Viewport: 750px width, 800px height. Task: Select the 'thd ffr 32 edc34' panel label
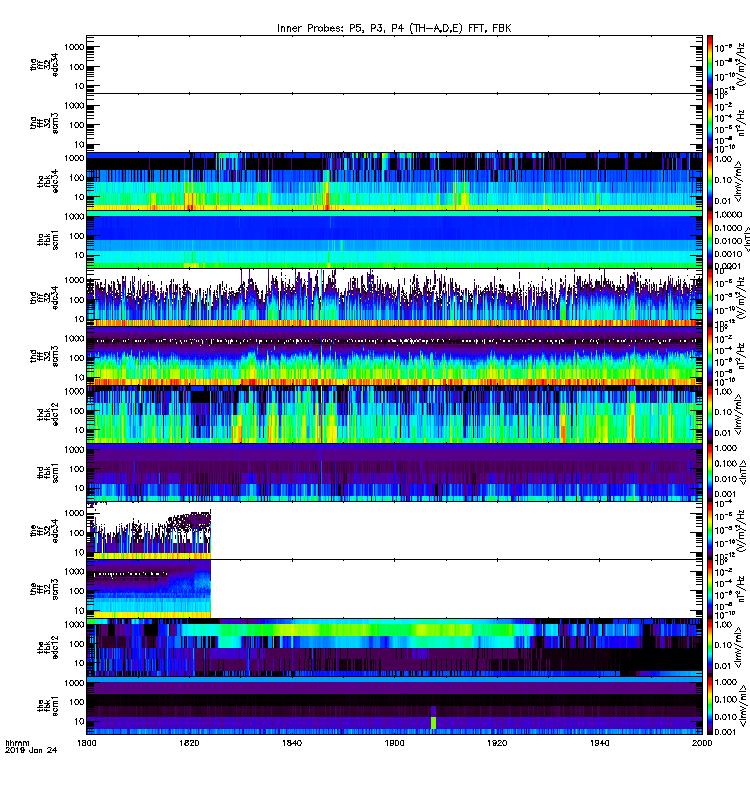click(x=44, y=297)
